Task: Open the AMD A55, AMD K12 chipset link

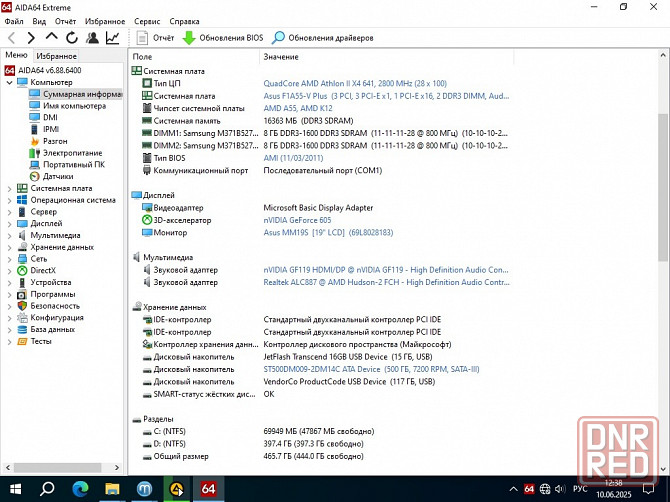Action: [298, 108]
